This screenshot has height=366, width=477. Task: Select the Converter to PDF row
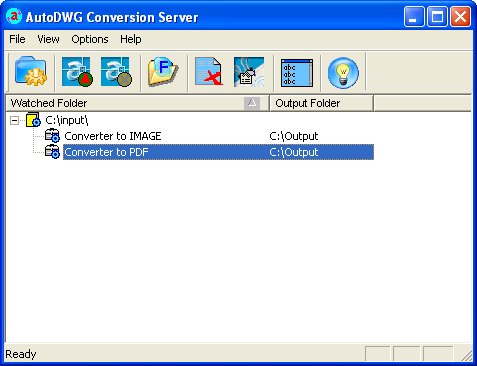pyautogui.click(x=218, y=152)
